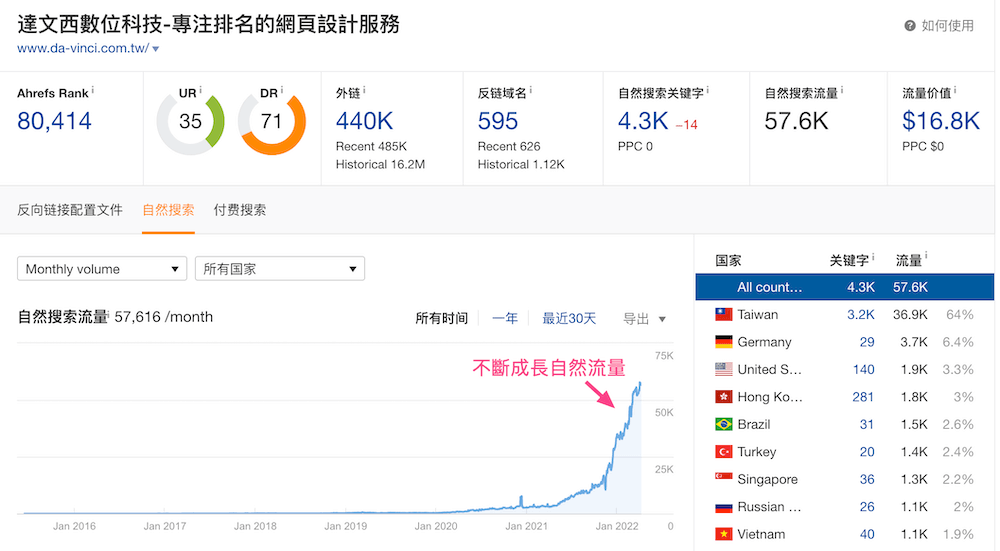
Task: Expand the URL dropdown arrow beside www.da-vinci.com.tw/
Action: tap(156, 48)
